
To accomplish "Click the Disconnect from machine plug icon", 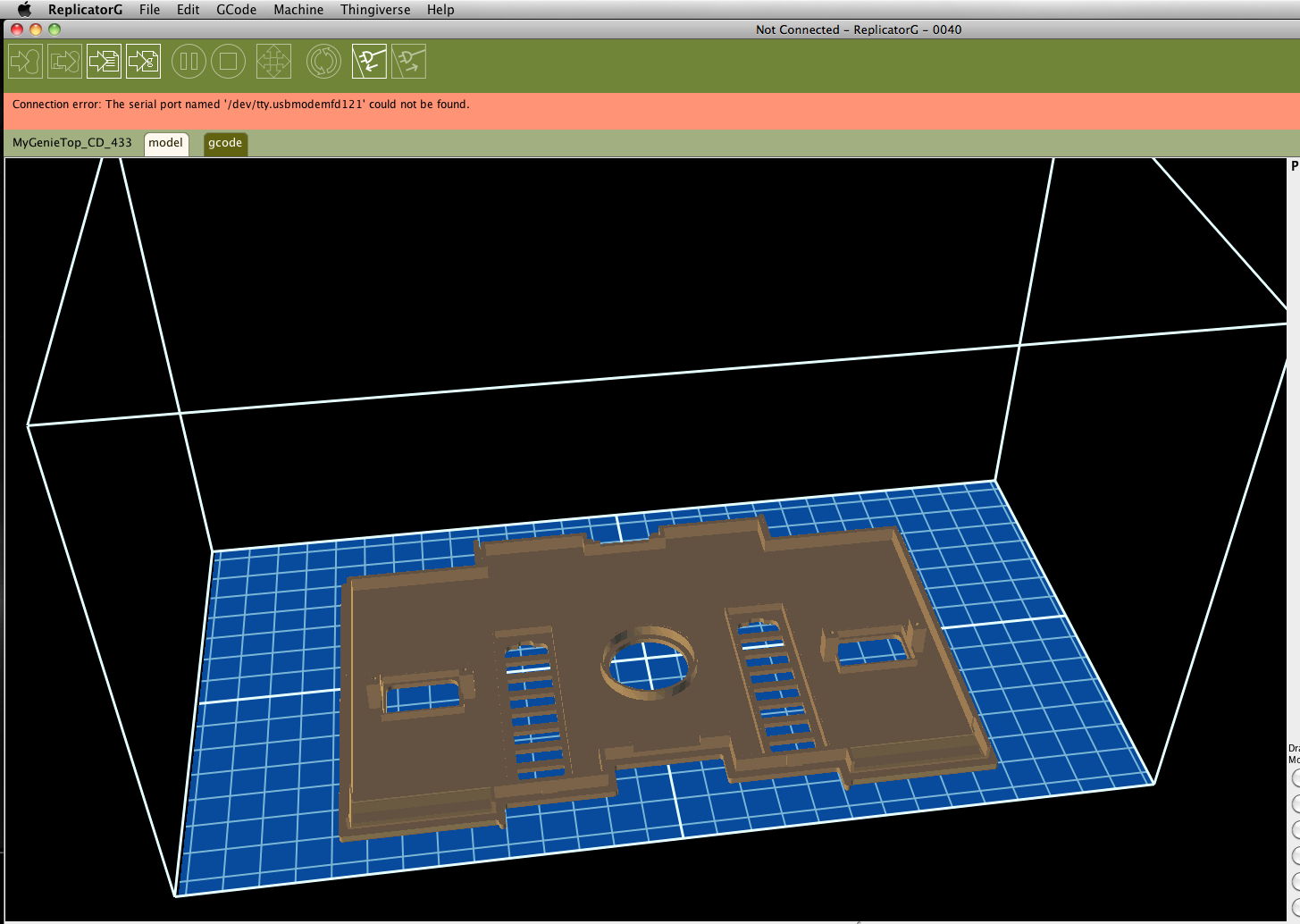I will click(x=408, y=62).
